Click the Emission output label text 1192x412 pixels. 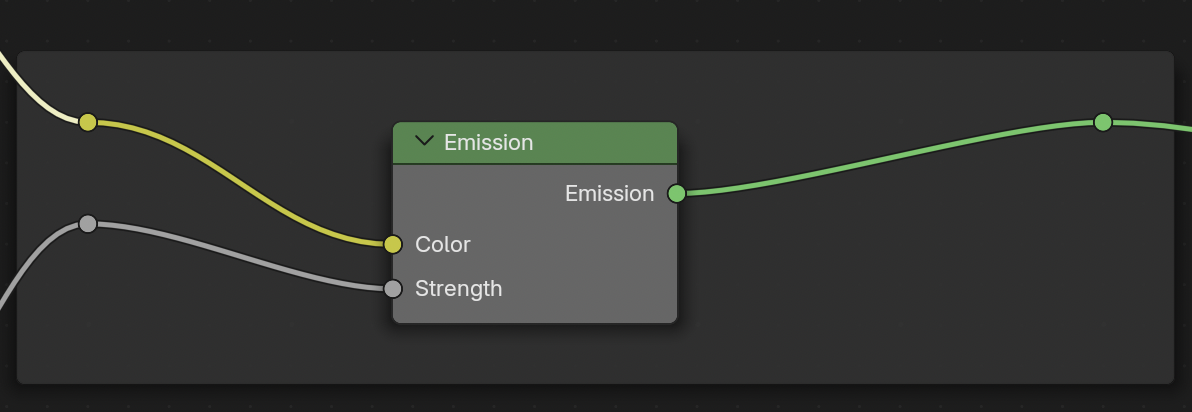pyautogui.click(x=610, y=194)
